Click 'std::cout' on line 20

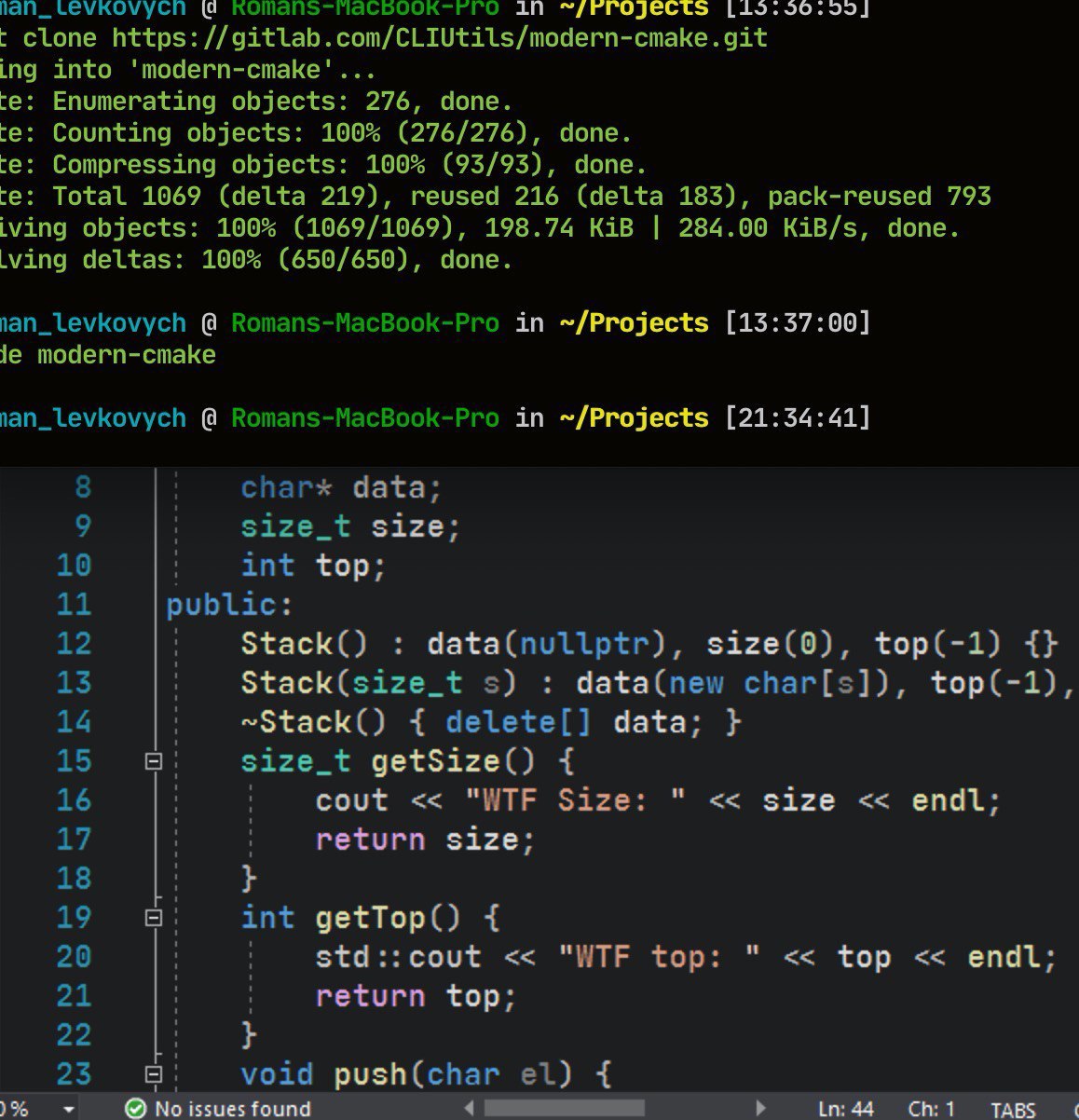point(398,957)
